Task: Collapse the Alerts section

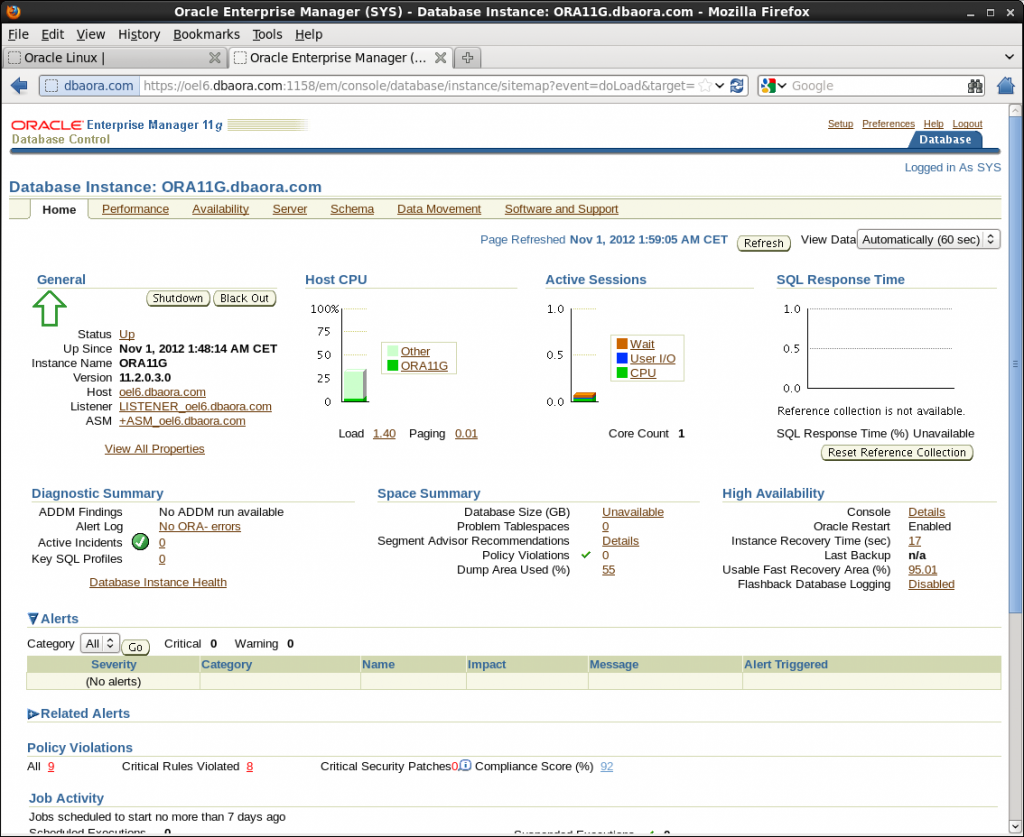Action: [x=34, y=618]
